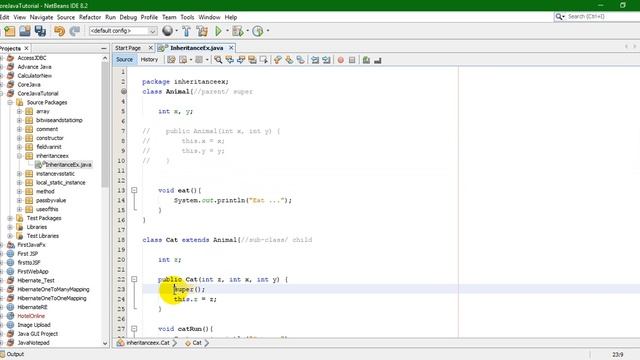Click the Next Bookmark editor icon
The image size is (640, 360).
tap(289, 60)
